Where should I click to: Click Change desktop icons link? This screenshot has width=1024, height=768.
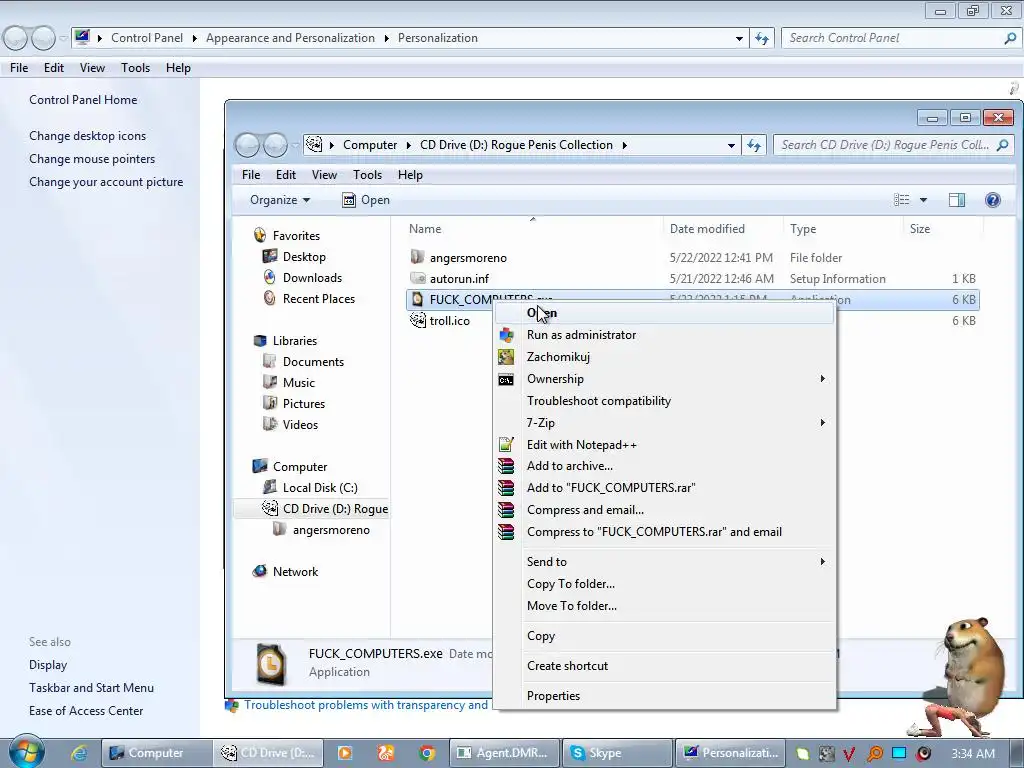(88, 136)
